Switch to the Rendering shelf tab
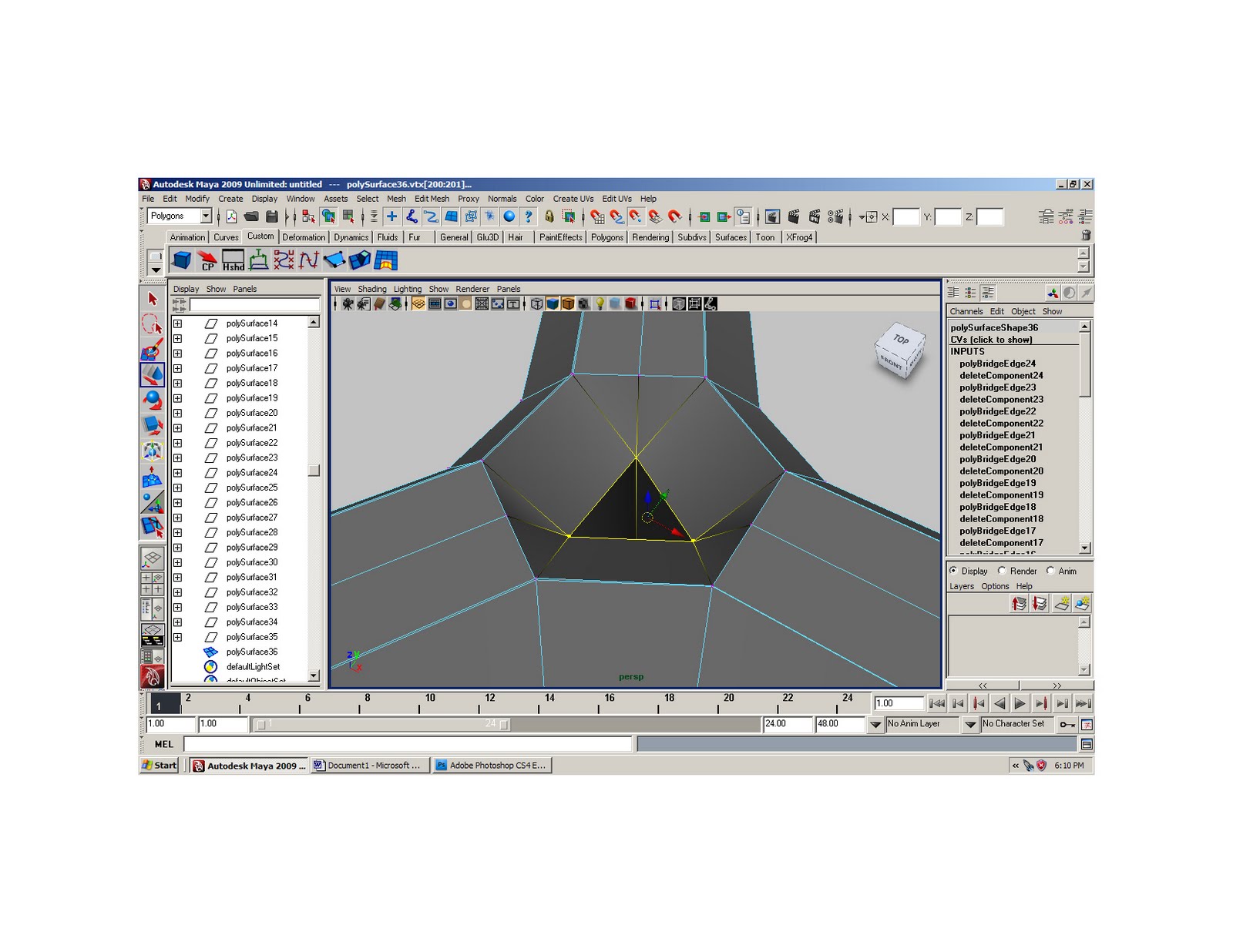1233x952 pixels. [x=650, y=237]
